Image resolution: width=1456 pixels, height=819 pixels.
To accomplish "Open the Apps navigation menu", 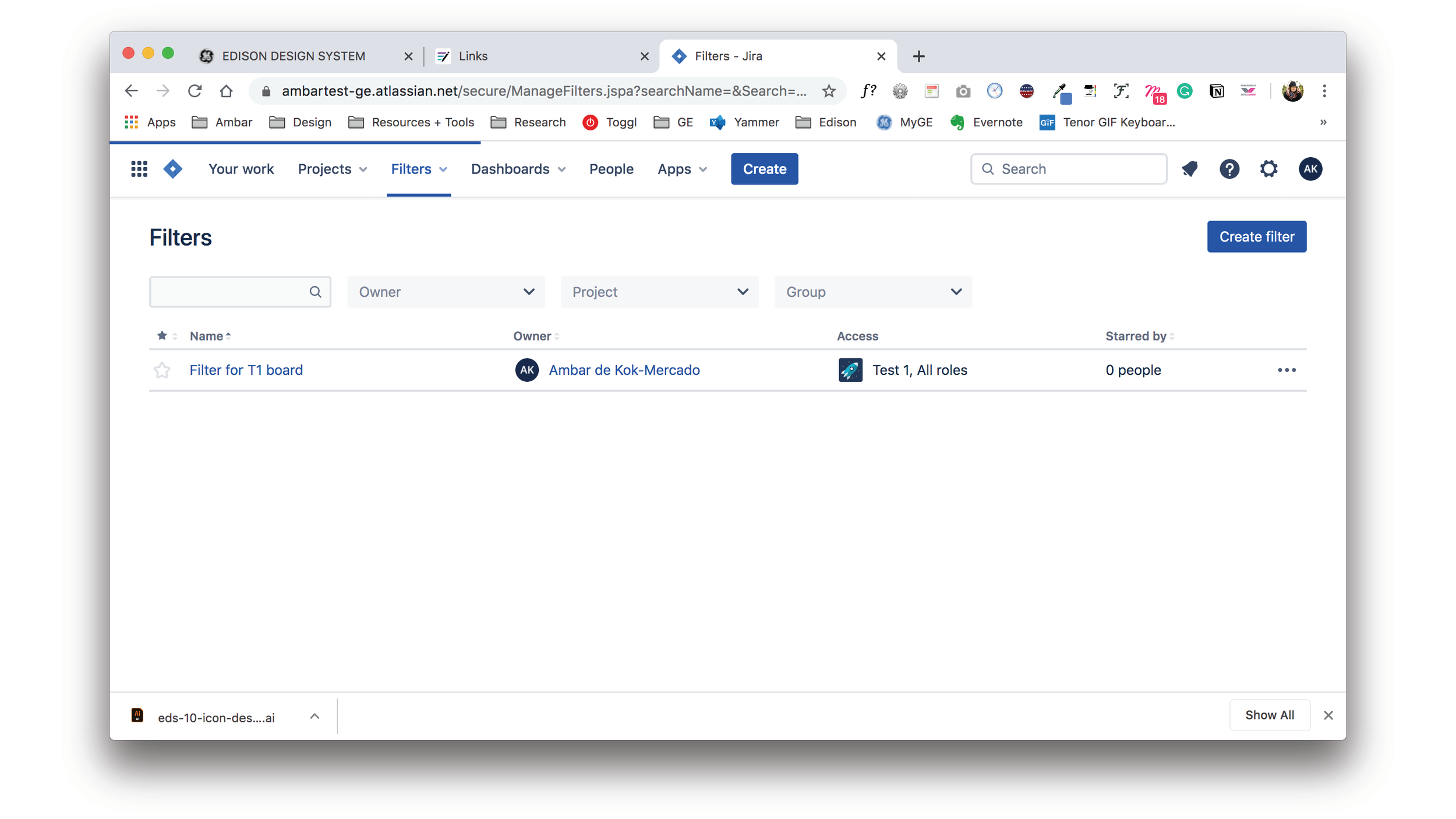I will click(x=682, y=169).
